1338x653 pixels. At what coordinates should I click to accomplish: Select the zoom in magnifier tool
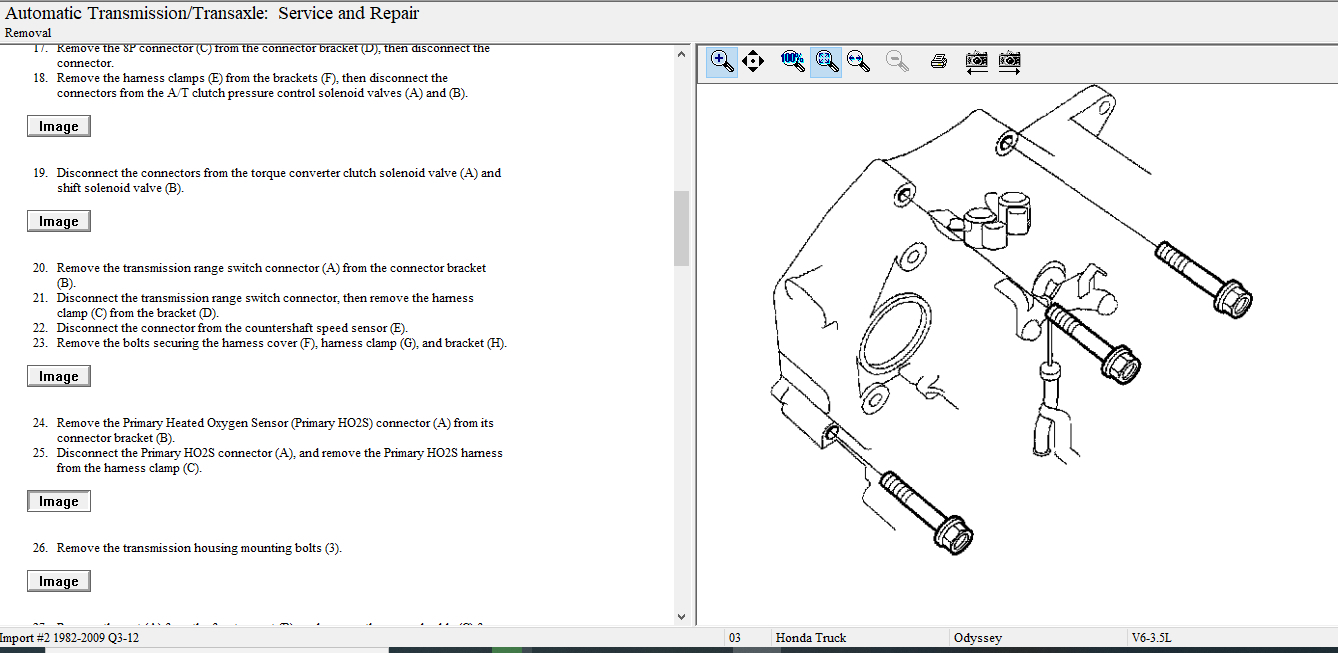coord(721,61)
